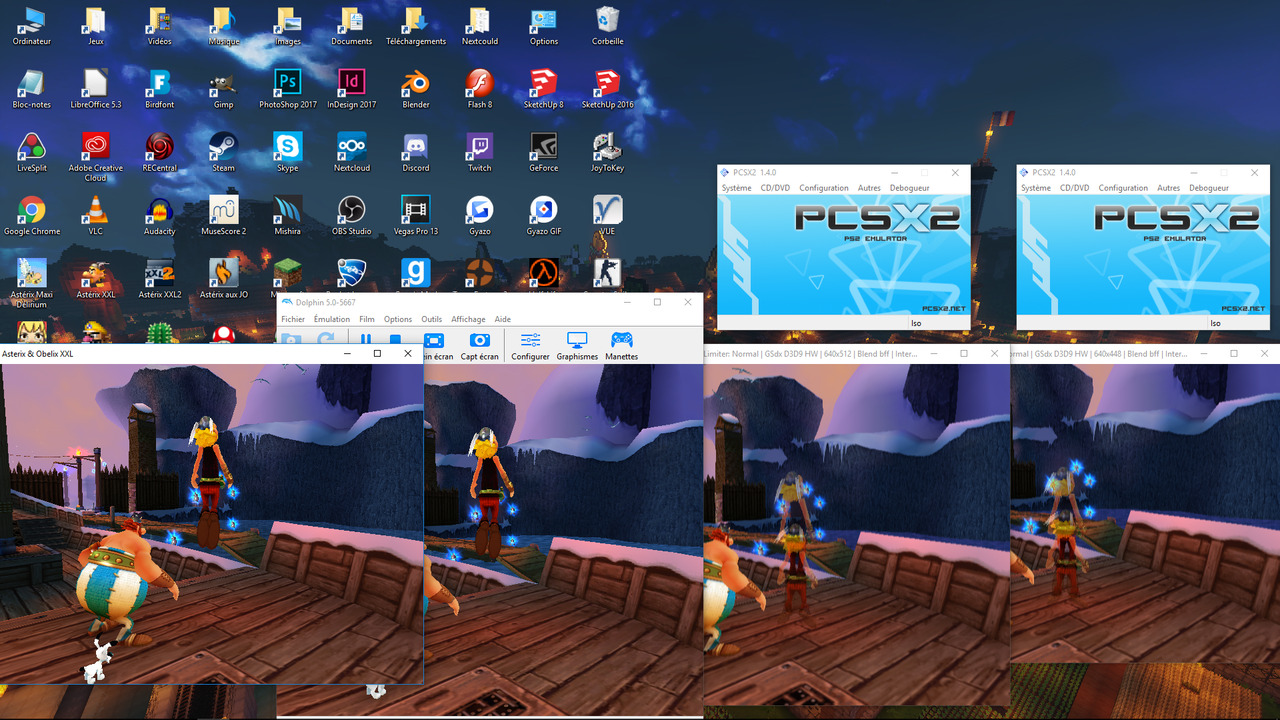Click Asterix & Obelix XXL window title bar

(211, 353)
